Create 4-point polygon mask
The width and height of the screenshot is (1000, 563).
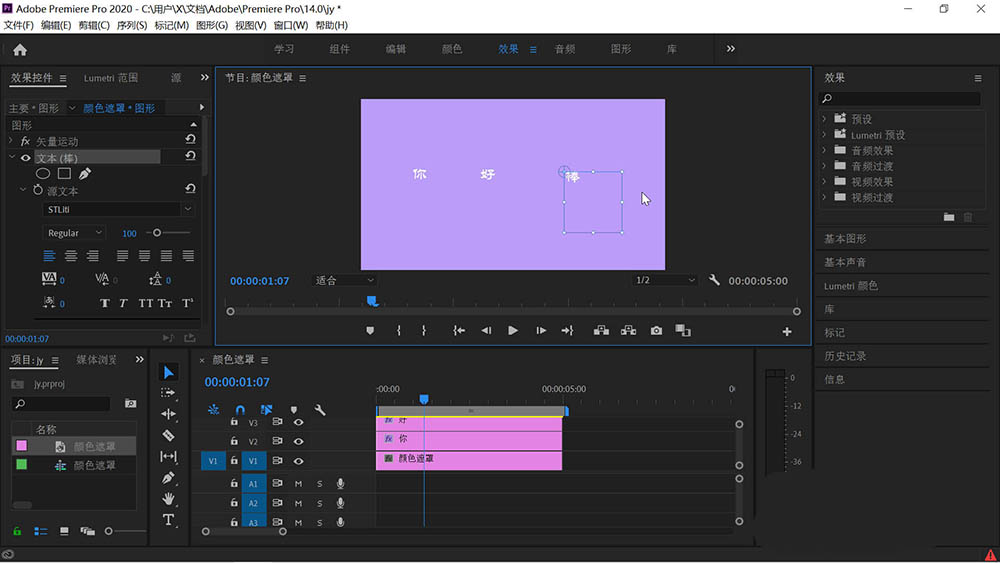coord(64,173)
